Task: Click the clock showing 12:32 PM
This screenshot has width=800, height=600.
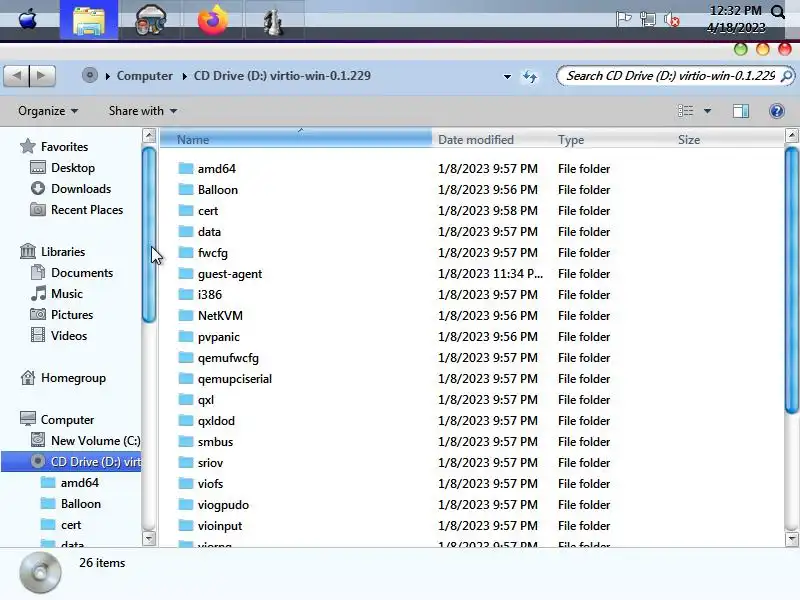Action: (x=735, y=11)
